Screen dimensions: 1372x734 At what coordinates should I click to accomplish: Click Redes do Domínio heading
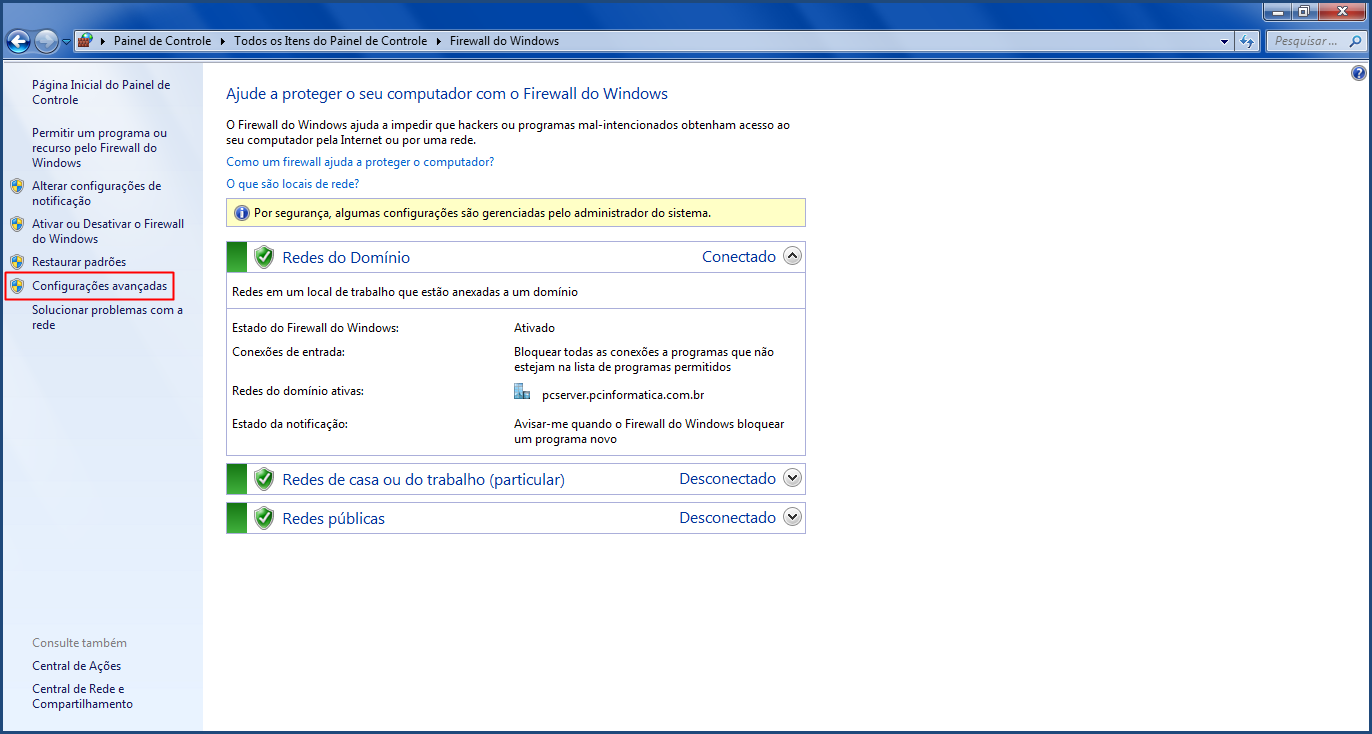click(346, 257)
